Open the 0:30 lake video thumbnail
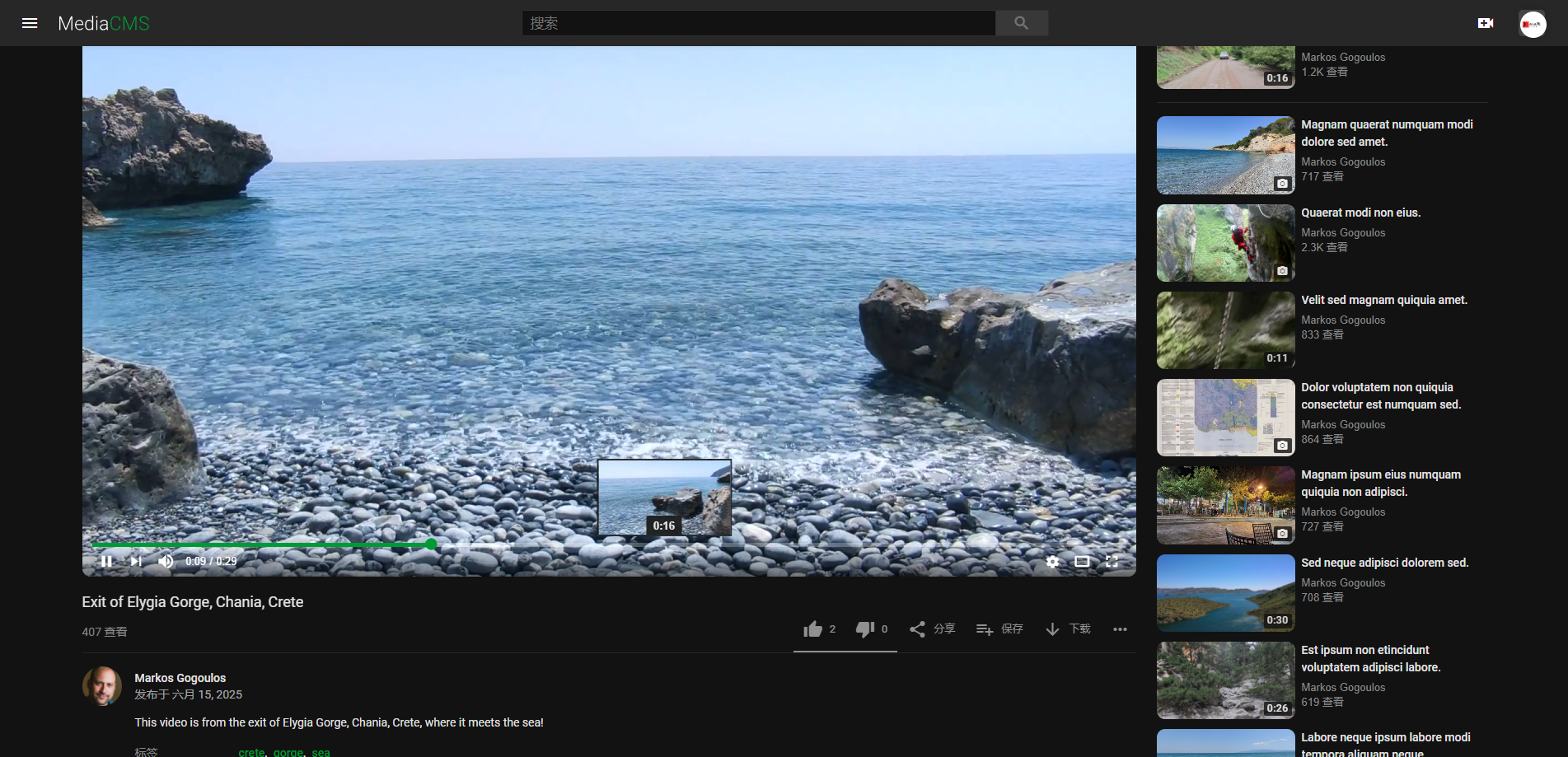 pos(1225,593)
